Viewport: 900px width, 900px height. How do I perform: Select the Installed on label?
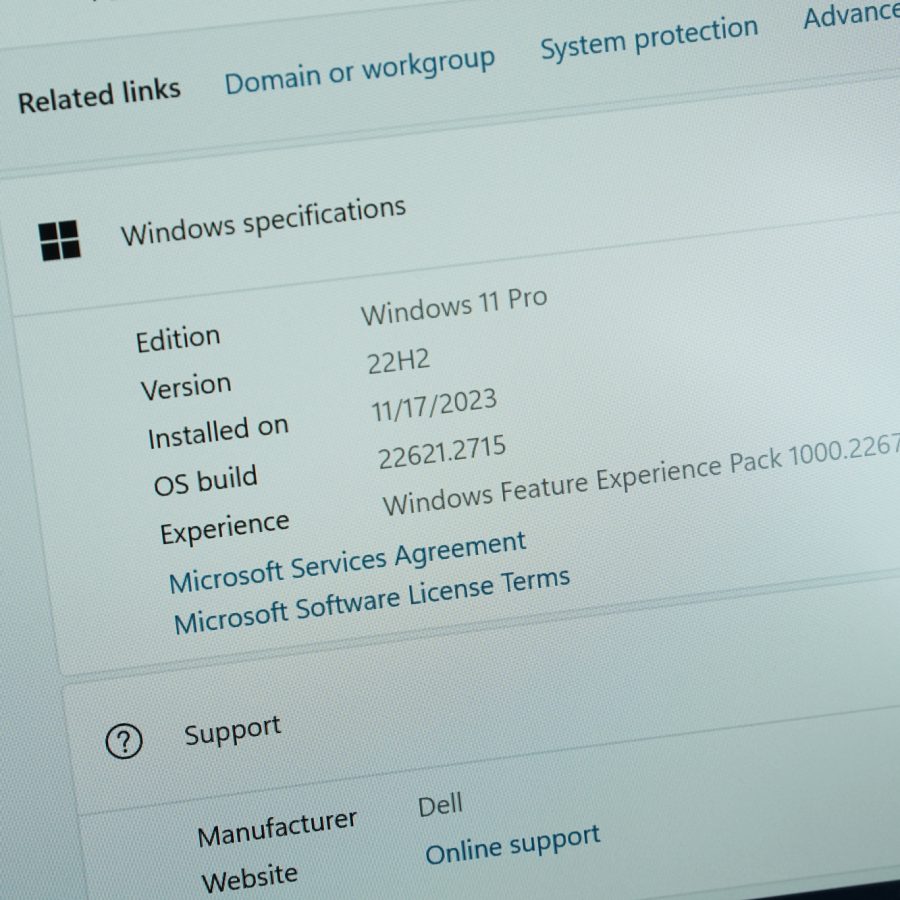click(218, 433)
